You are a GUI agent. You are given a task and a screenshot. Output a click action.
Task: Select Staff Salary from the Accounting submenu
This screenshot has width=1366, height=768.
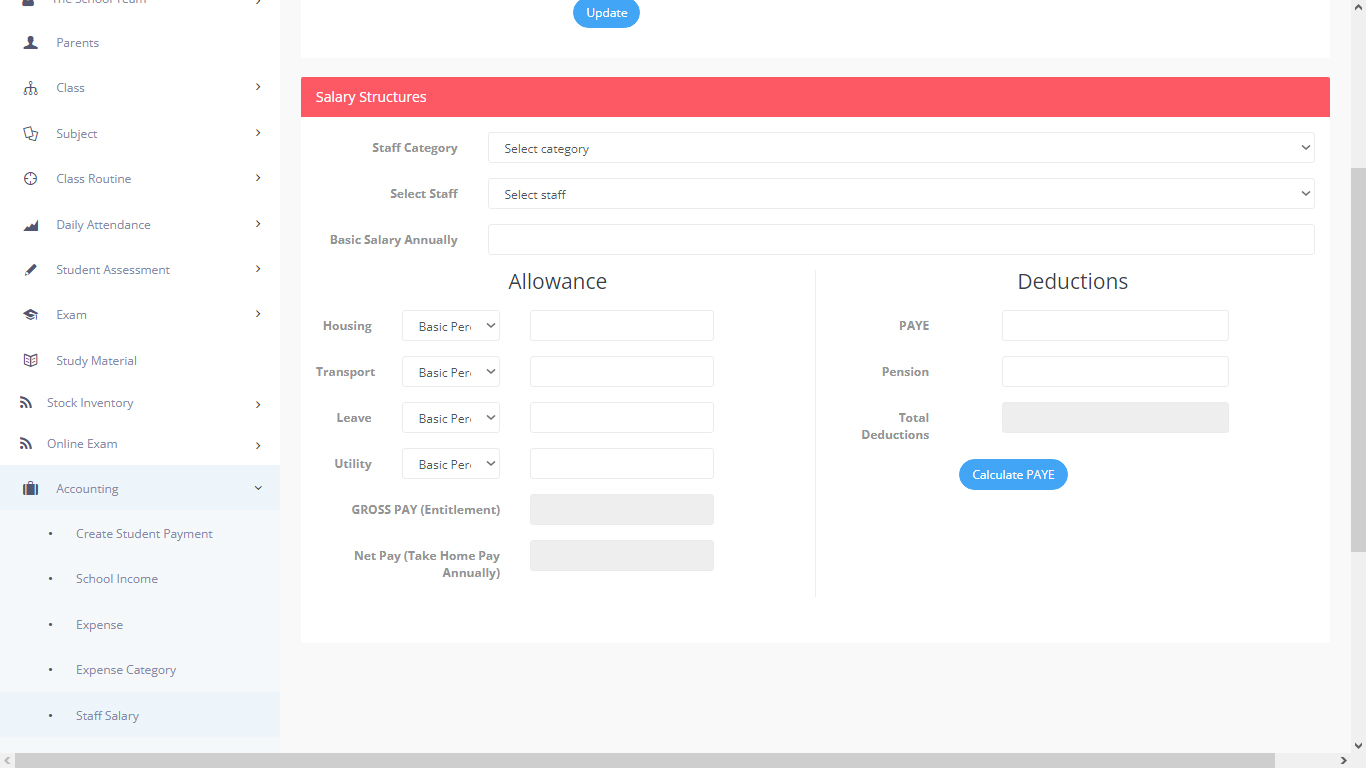tap(107, 715)
